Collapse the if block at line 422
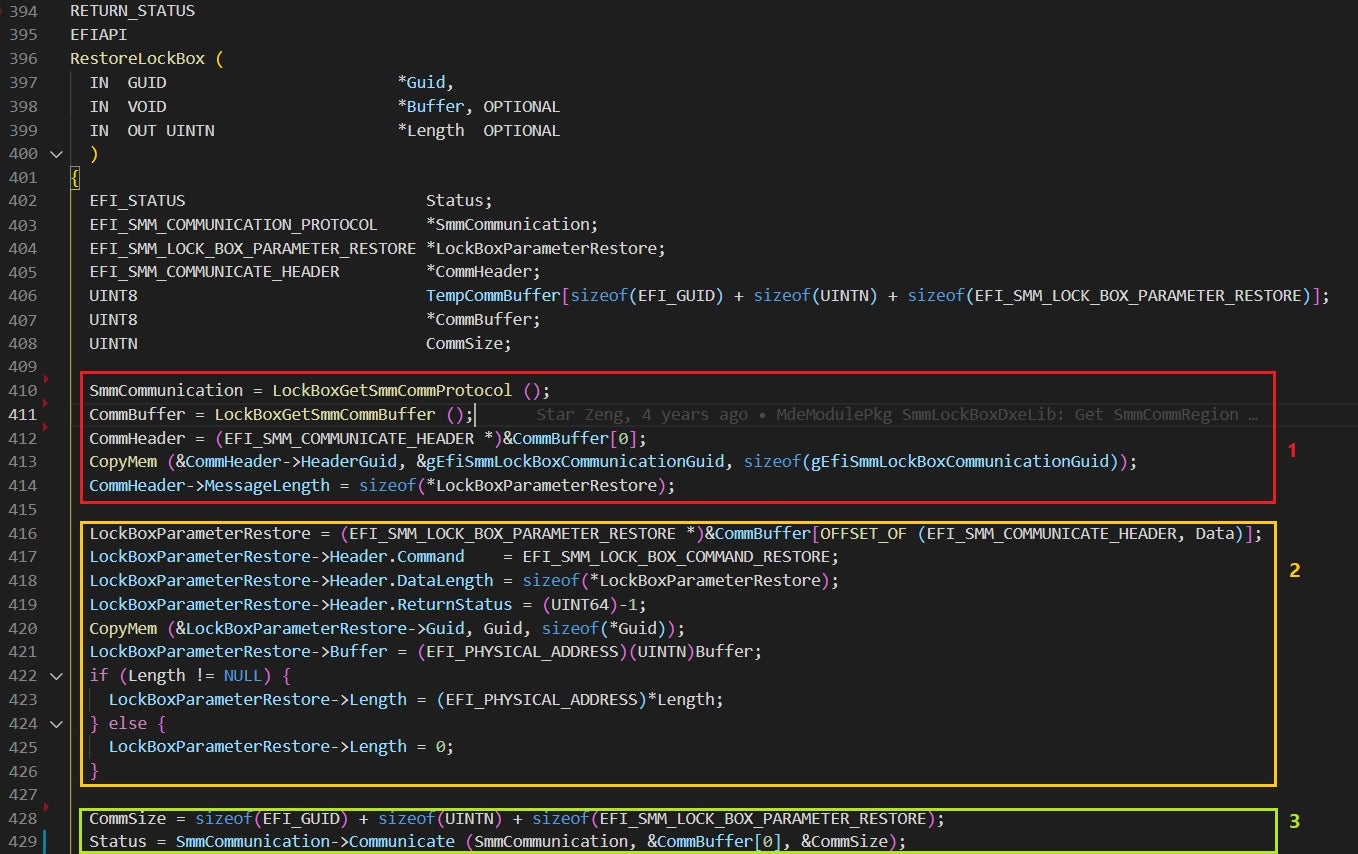 click(x=55, y=676)
